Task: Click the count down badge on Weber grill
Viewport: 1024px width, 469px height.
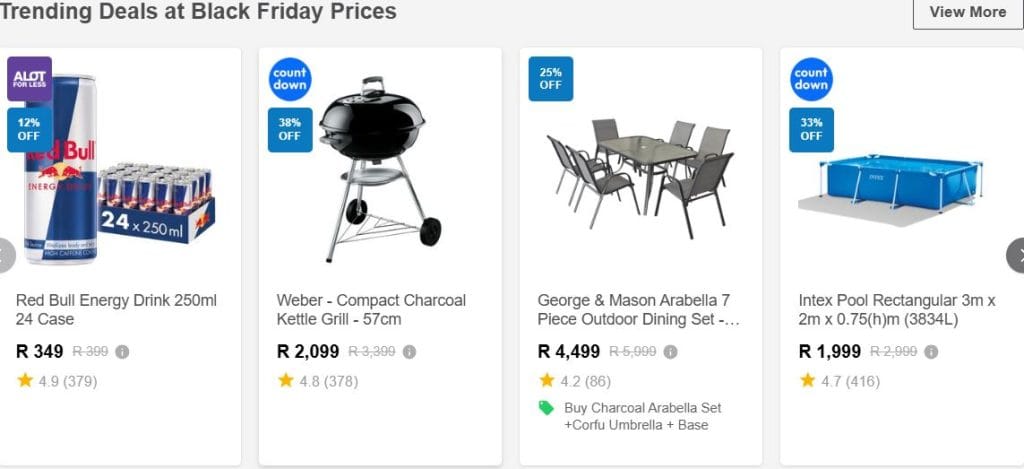Action: click(x=290, y=80)
